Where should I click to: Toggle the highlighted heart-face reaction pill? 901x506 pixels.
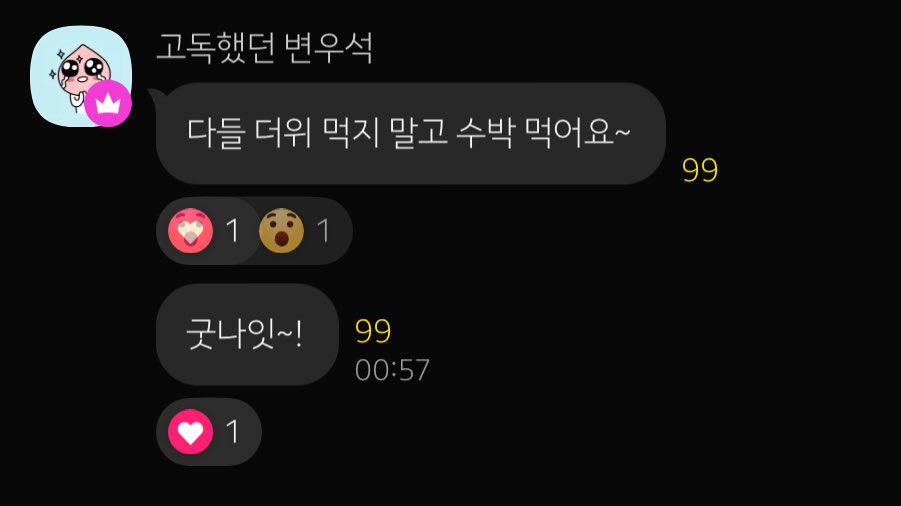coord(207,231)
